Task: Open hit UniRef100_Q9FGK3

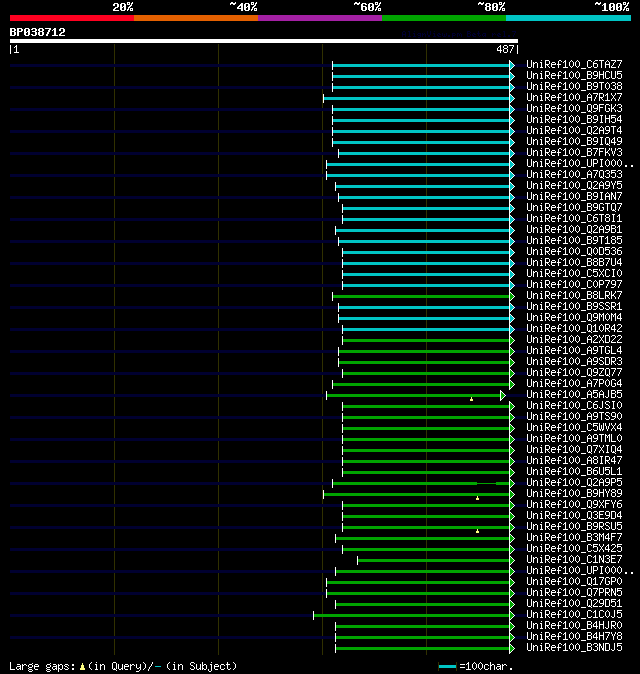Action: tap(574, 109)
